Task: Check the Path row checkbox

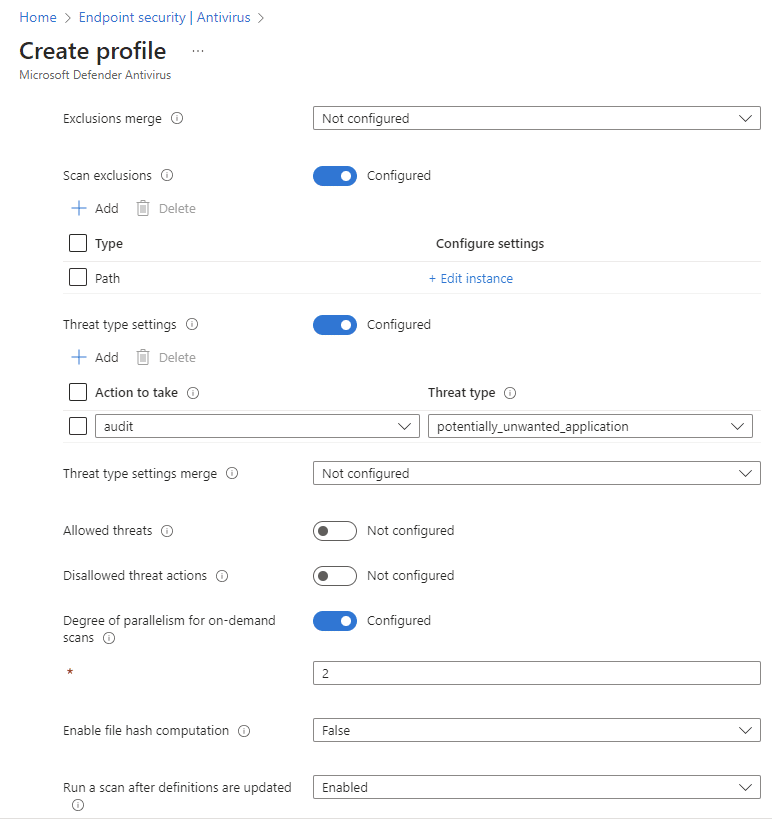Action: (x=78, y=277)
